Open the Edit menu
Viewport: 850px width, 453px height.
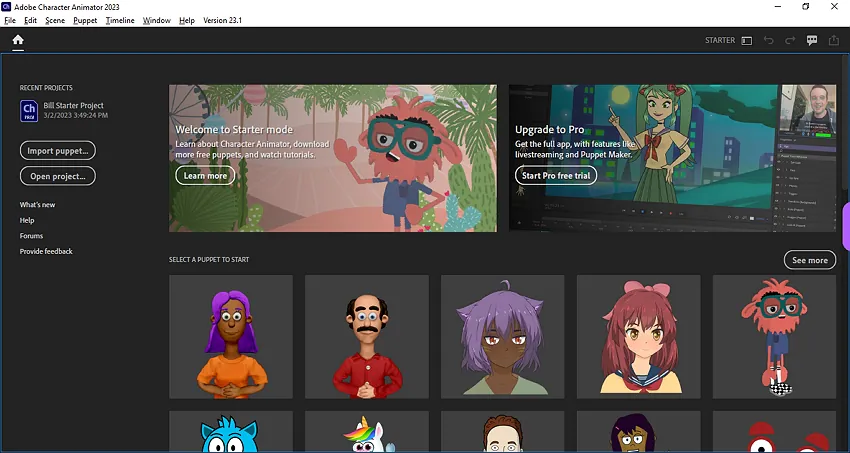tap(30, 21)
